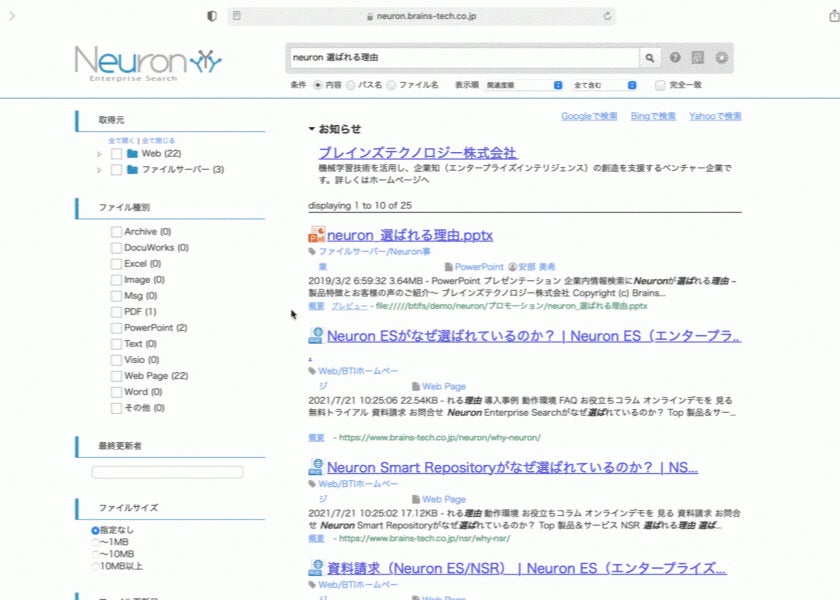Open neuron_選ばれる理由.pptx result

pos(410,235)
